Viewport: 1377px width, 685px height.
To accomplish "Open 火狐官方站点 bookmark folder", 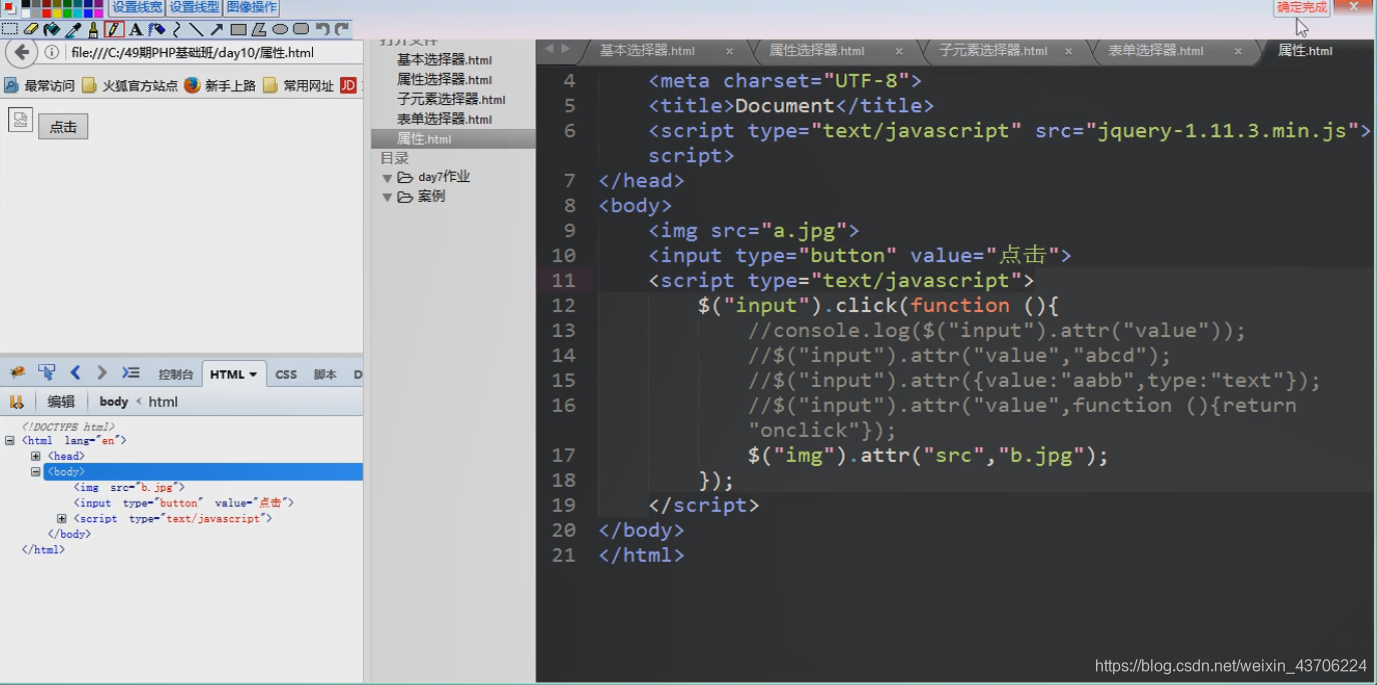I will (x=130, y=86).
